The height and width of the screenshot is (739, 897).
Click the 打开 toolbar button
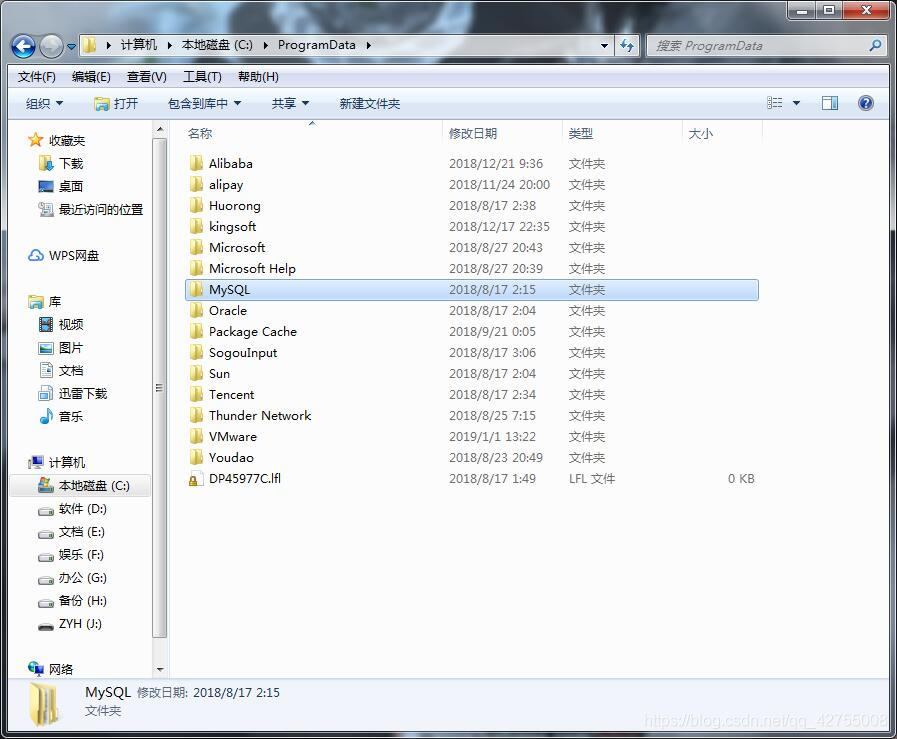pyautogui.click(x=116, y=104)
